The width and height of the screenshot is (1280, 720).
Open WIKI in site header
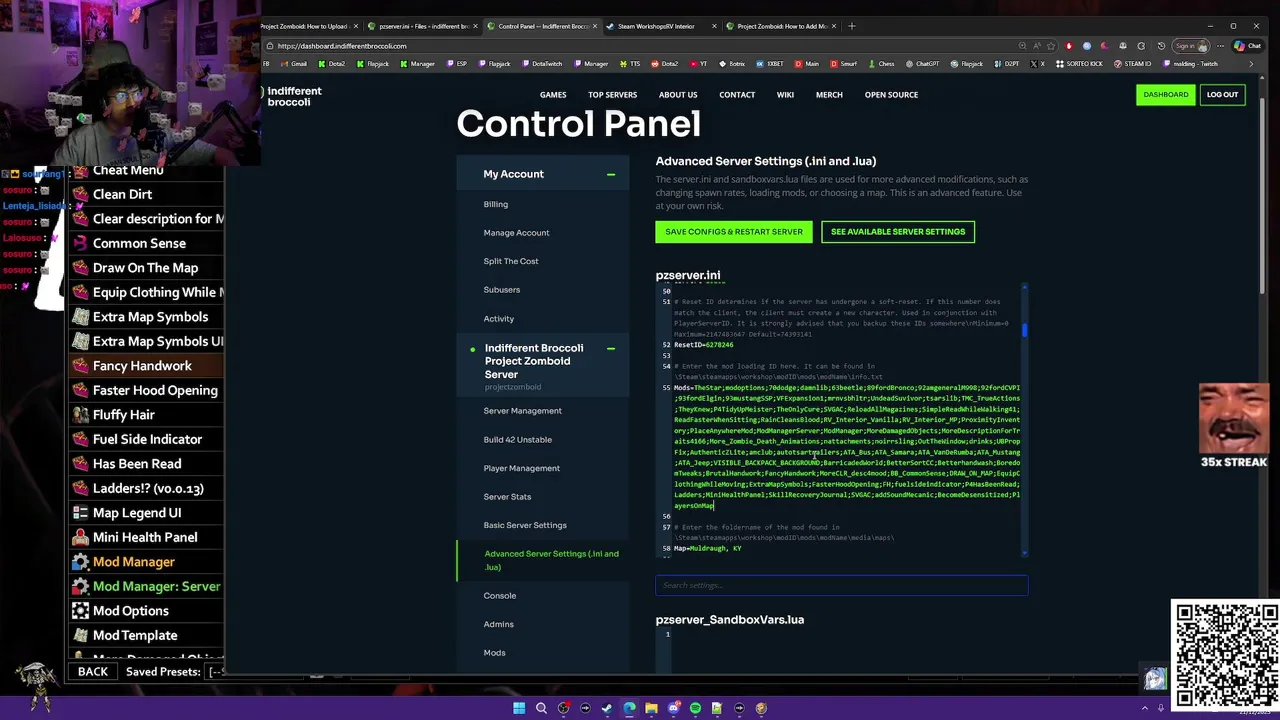(x=785, y=95)
